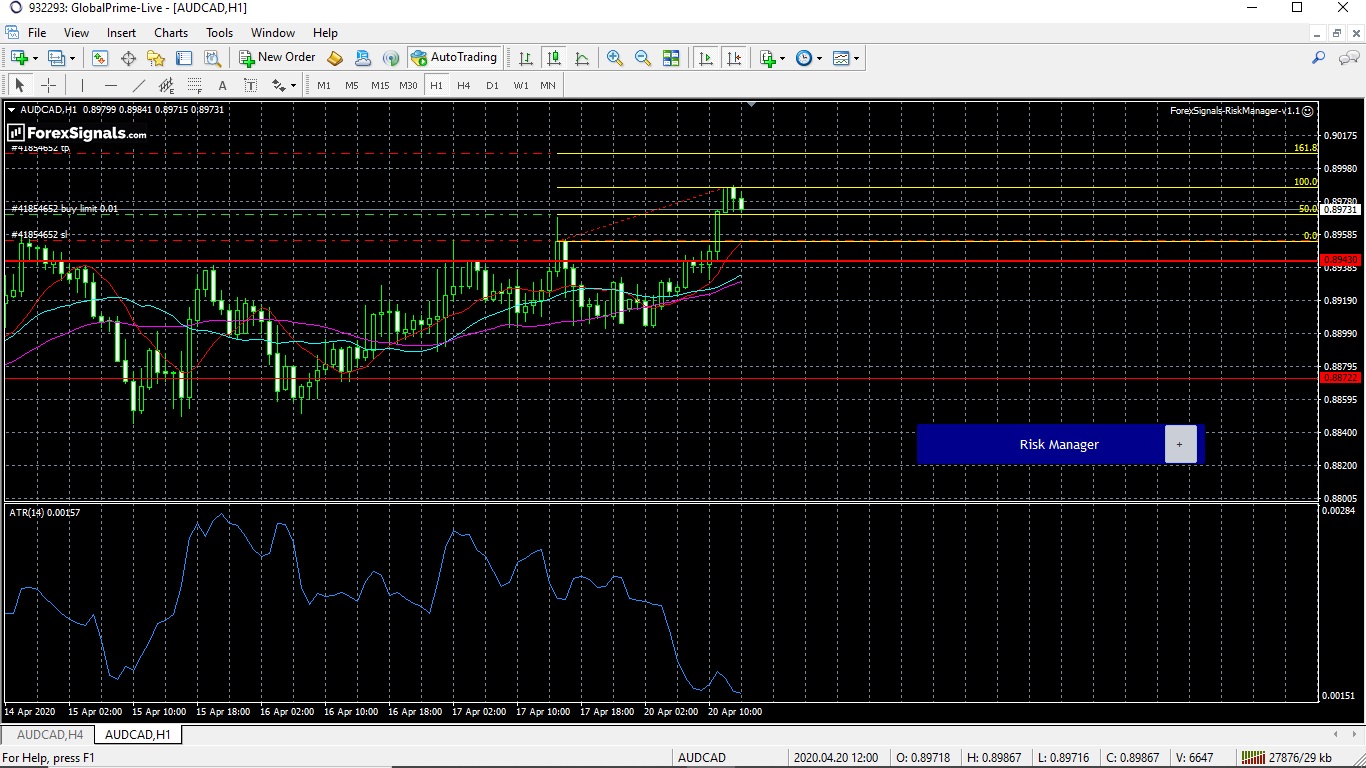1366x768 pixels.
Task: Draw a trendline
Action: tap(138, 85)
